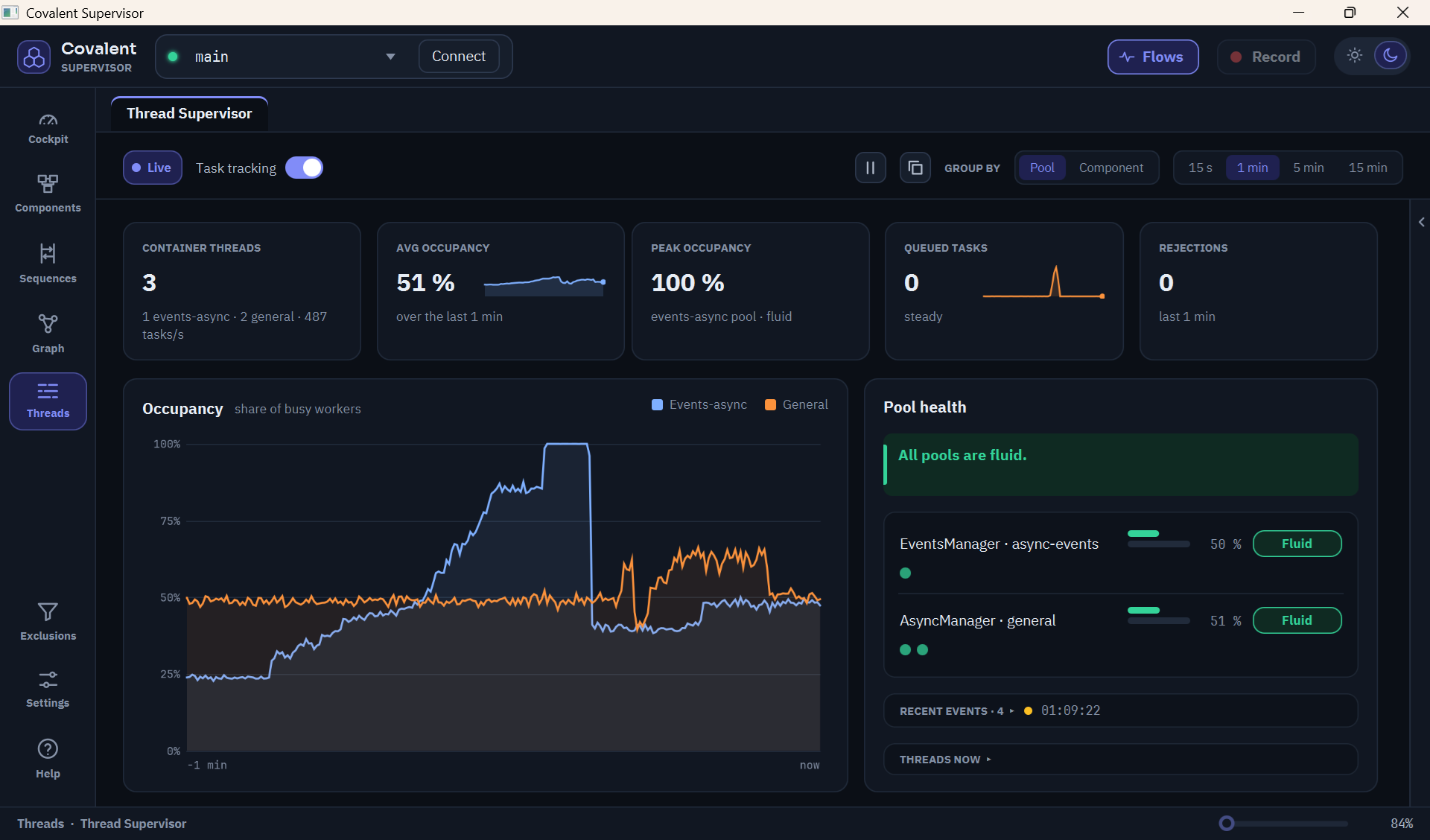Click AsyncManager occupancy progress bar
This screenshot has width=1430, height=840.
(x=1158, y=616)
